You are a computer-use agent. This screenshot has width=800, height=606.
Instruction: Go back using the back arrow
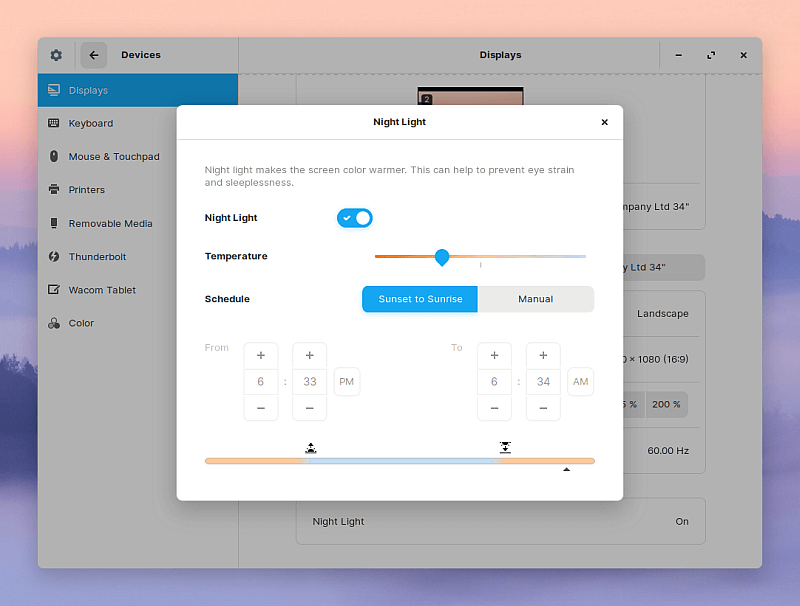[x=93, y=55]
